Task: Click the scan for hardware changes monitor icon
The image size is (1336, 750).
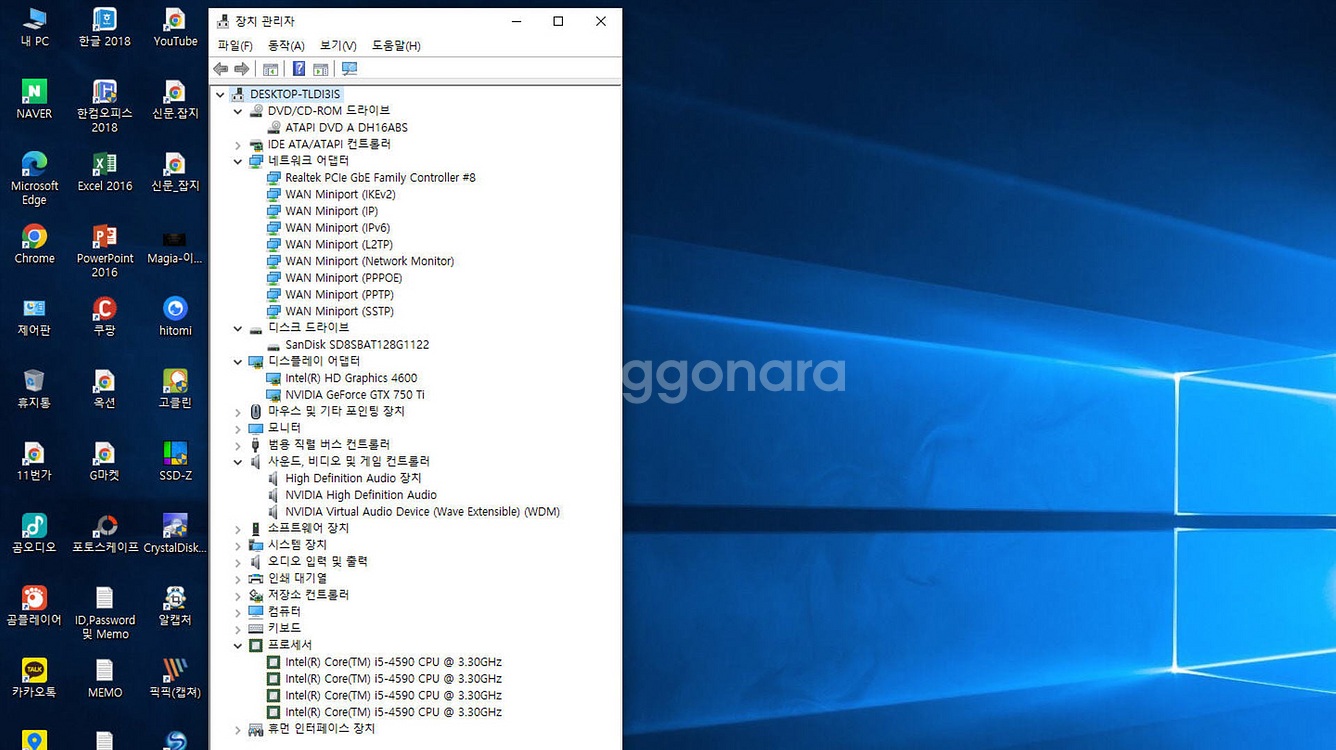Action: pyautogui.click(x=349, y=69)
